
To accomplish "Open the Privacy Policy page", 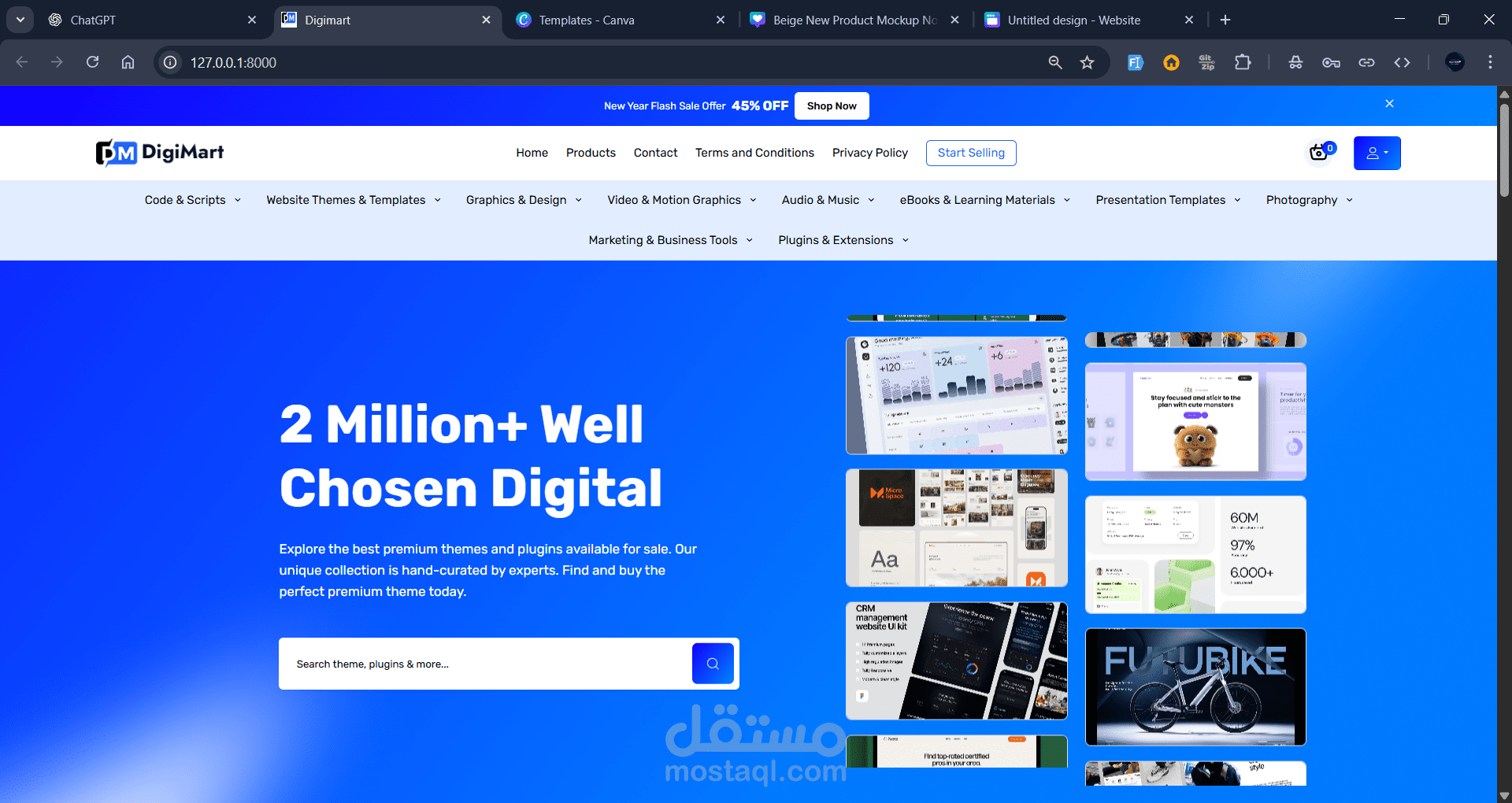I will [x=870, y=153].
